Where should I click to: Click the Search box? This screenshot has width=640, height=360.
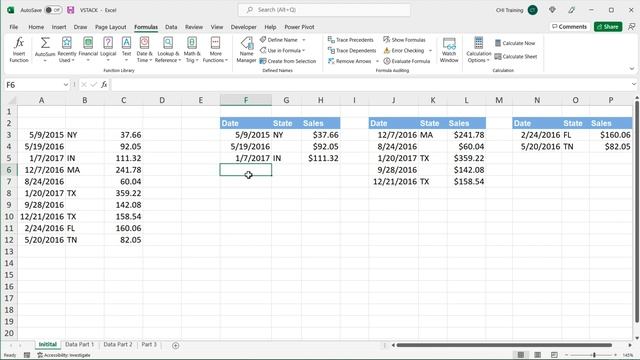[324, 10]
